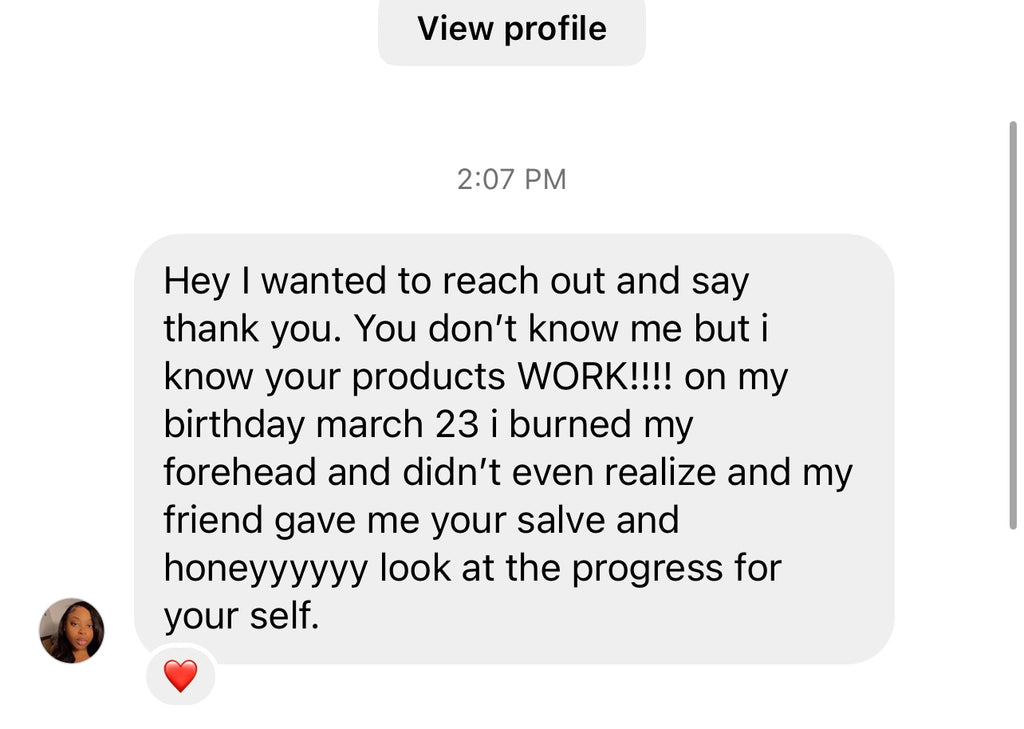Image resolution: width=1024 pixels, height=729 pixels.
Task: Click "your self." ending the message
Action: click(241, 616)
